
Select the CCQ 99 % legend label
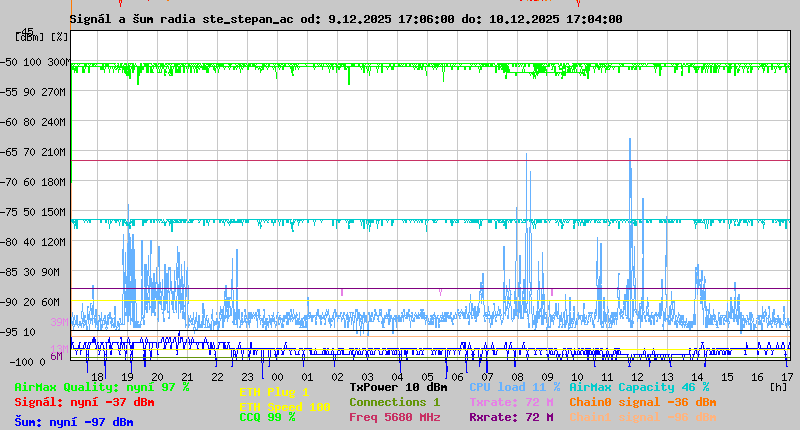click(267, 417)
